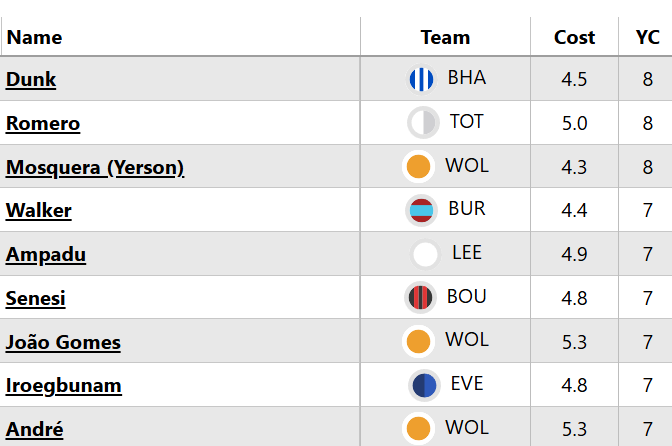Viewport: 672px width, 446px height.
Task: Sort the table by Name column
Action: [35, 37]
